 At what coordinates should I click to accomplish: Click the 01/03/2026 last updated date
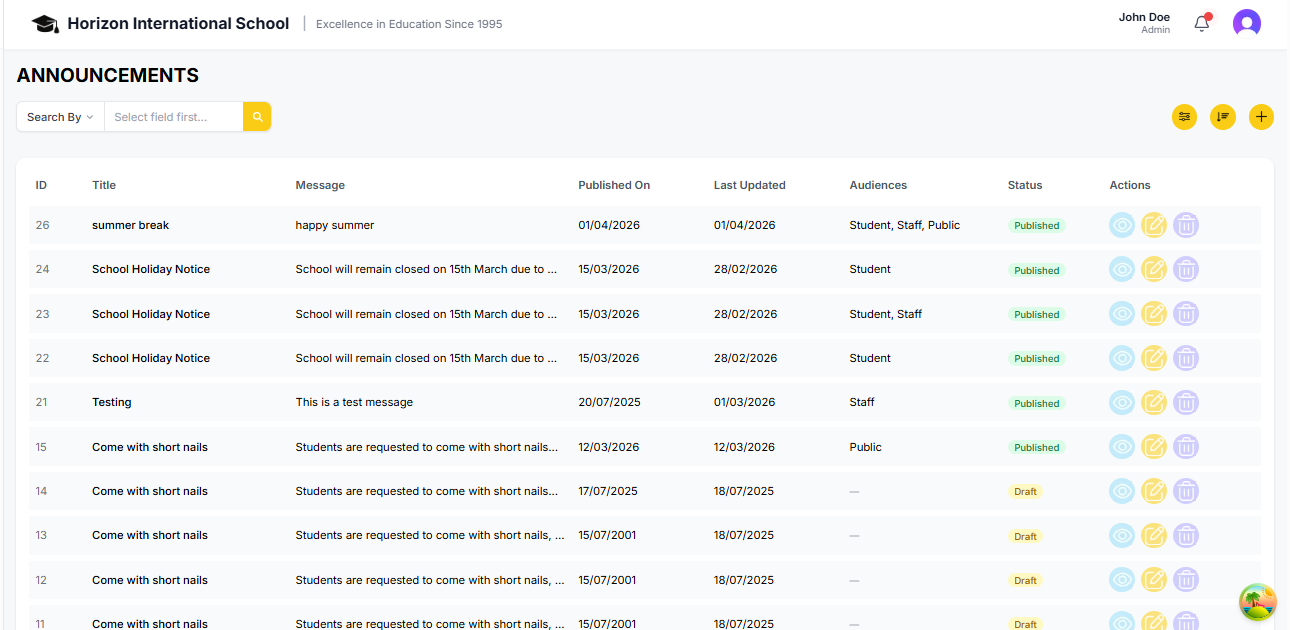[x=745, y=402]
